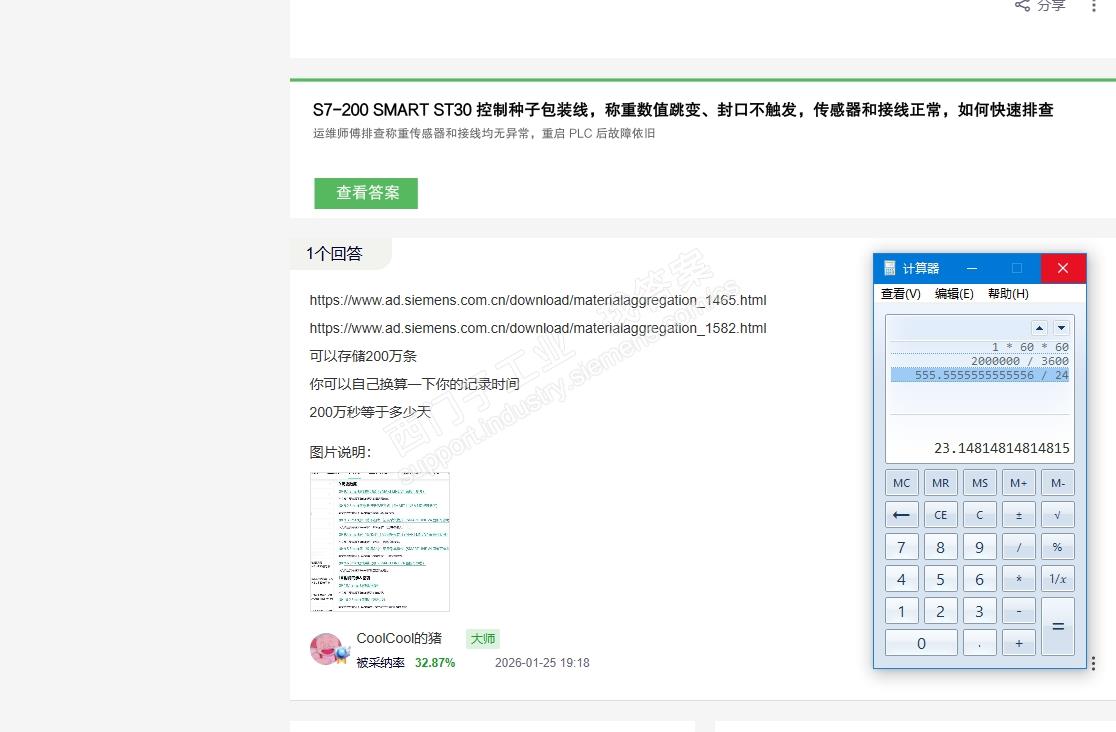
Task: Click the answer timestamp 2026-01-25 19:18
Action: tap(542, 663)
